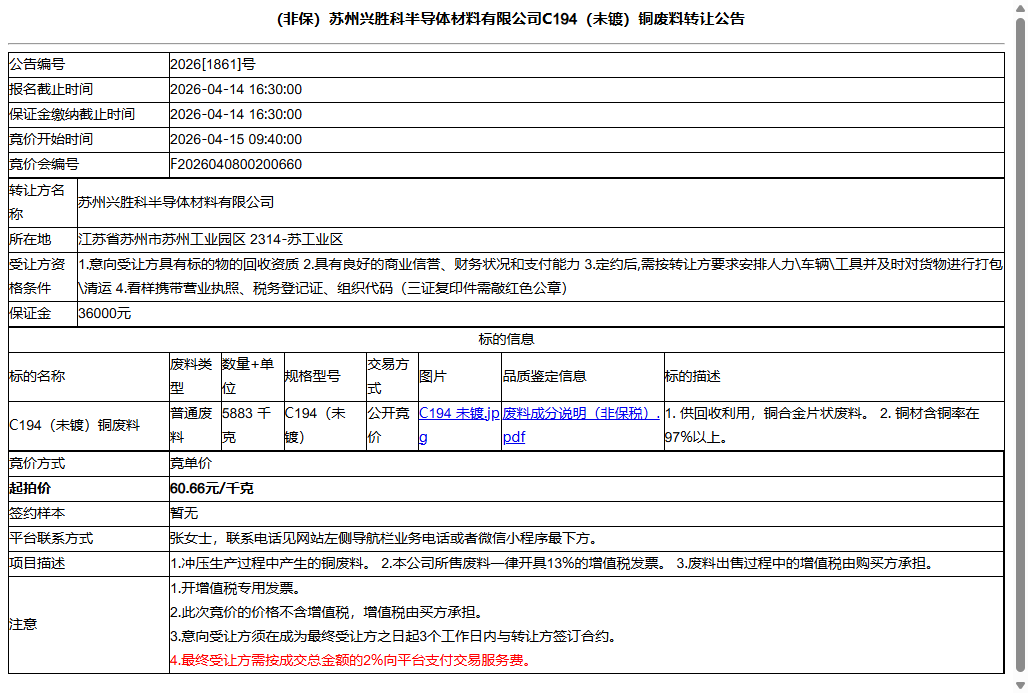Click the starting price 60.66元/千克
Image resolution: width=1028 pixels, height=693 pixels.
(211, 488)
